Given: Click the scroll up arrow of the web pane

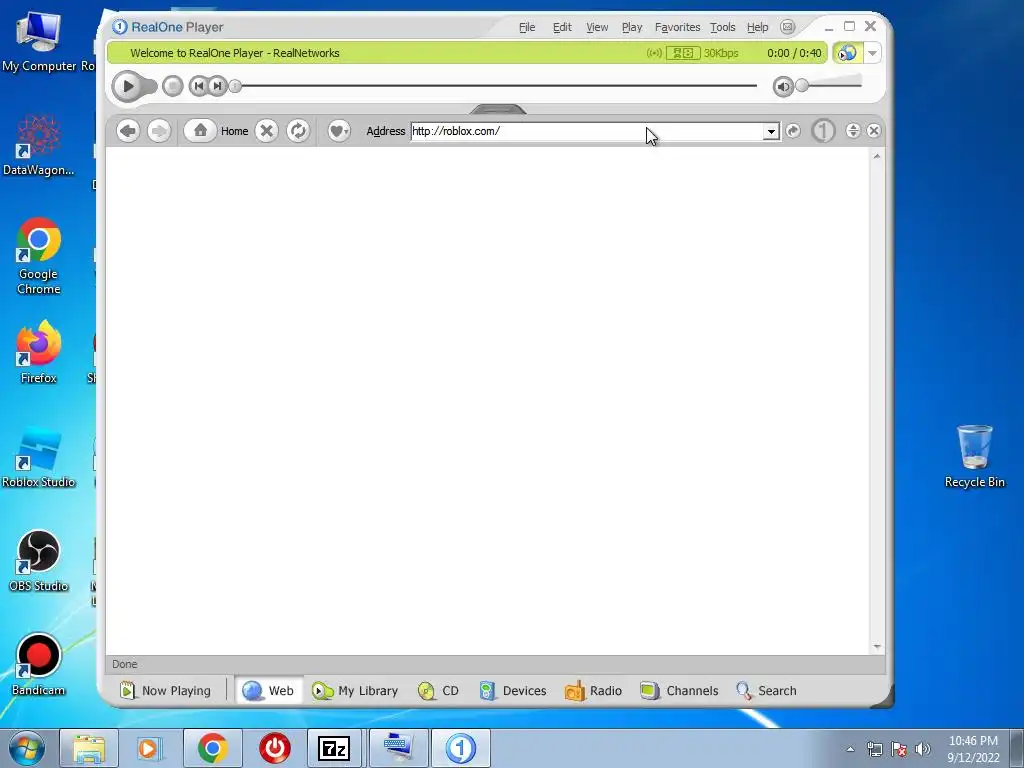Looking at the screenshot, I should (x=876, y=156).
